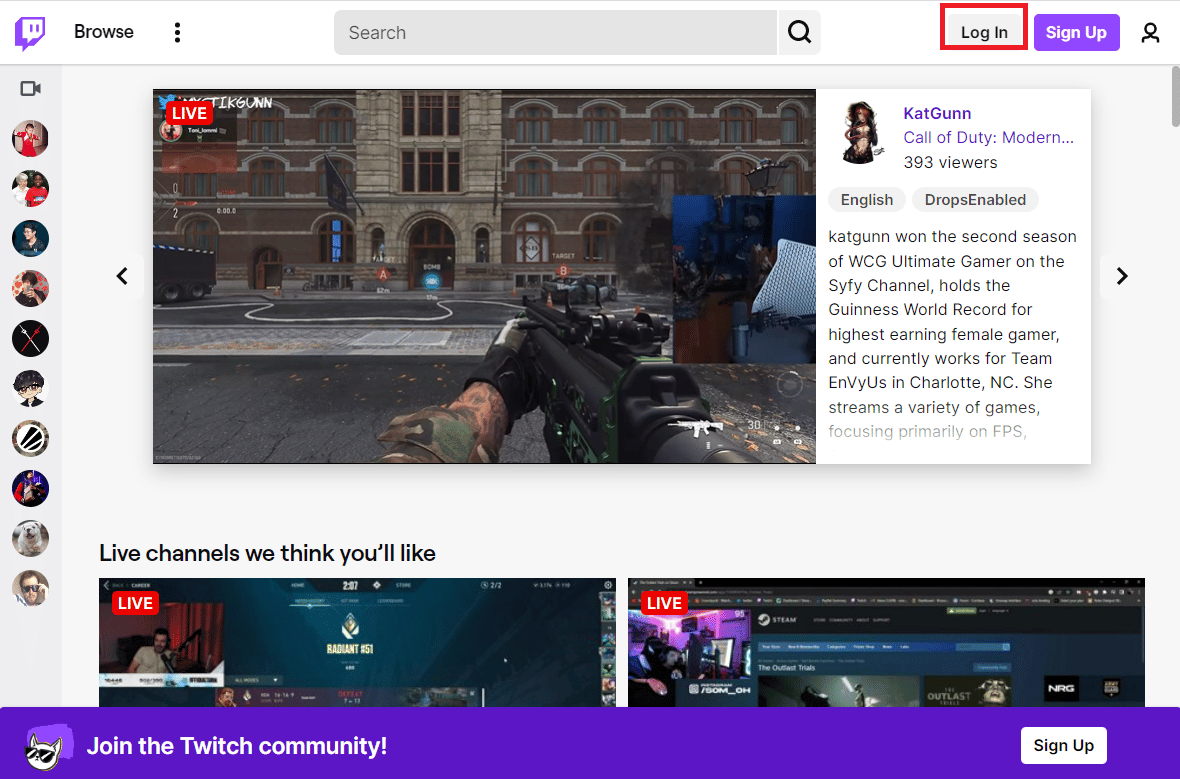Image resolution: width=1180 pixels, height=779 pixels.
Task: Open the three-dot more options menu
Action: [177, 31]
